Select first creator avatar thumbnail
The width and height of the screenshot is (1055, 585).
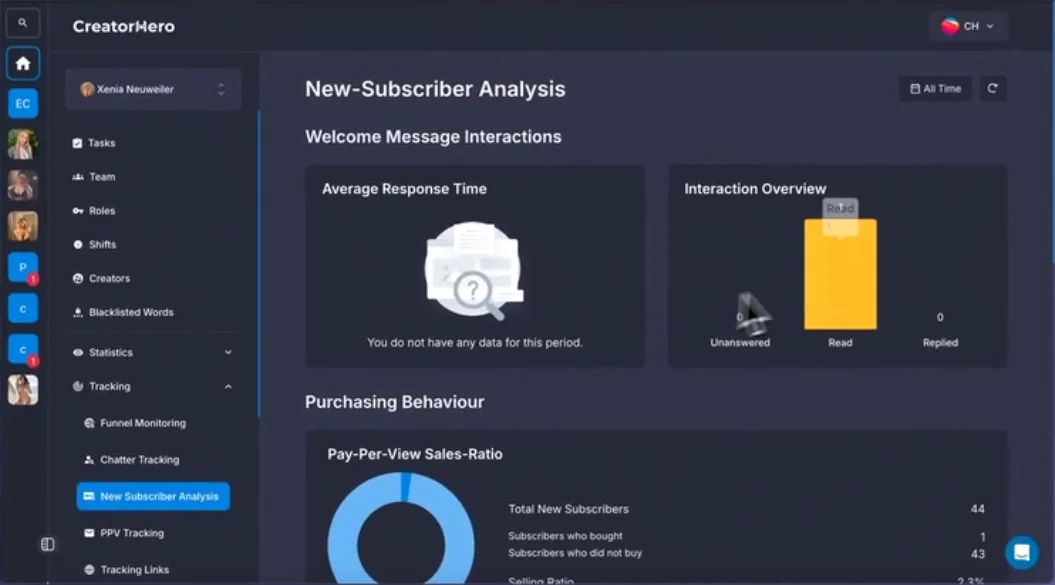pyautogui.click(x=23, y=145)
